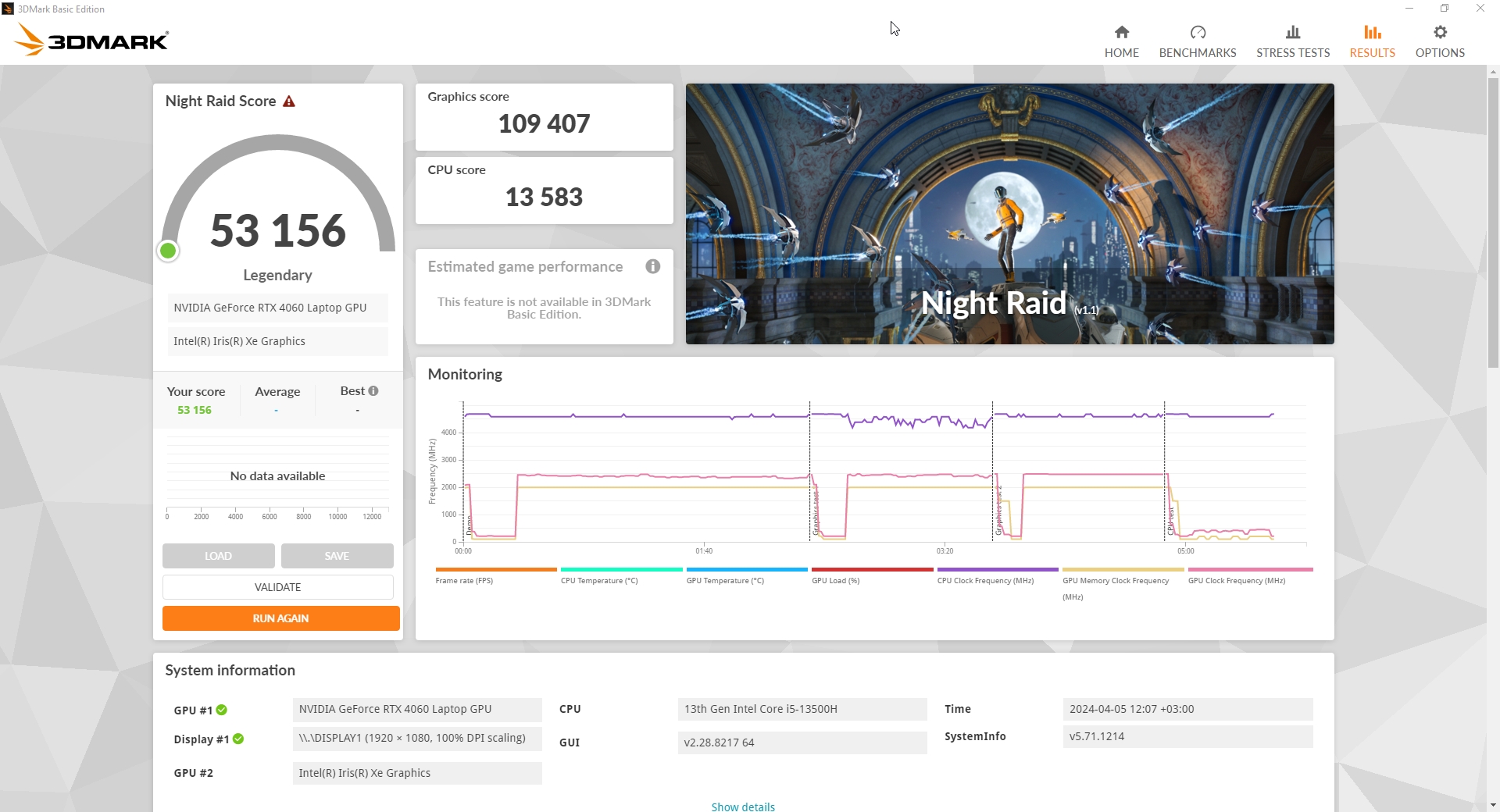Expand system info via Show details
Viewport: 1500px width, 812px height.
pyautogui.click(x=743, y=807)
